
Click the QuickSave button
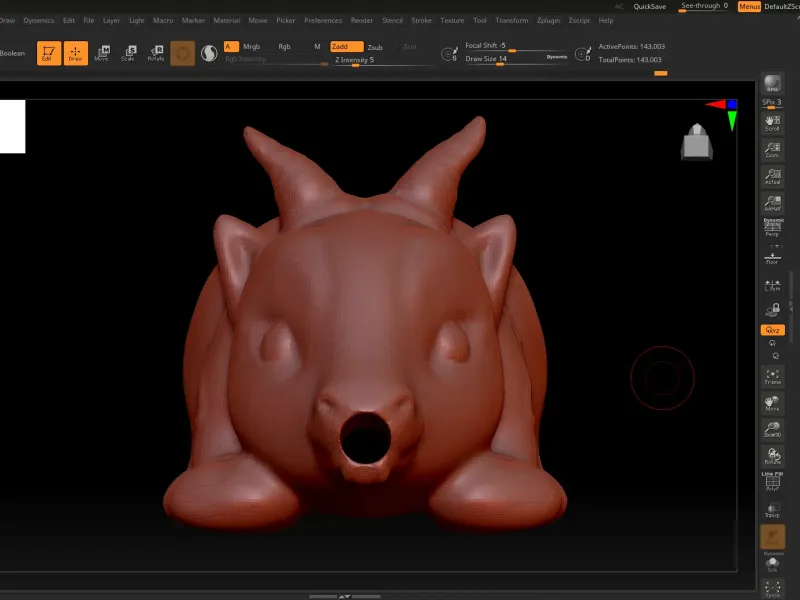pyautogui.click(x=649, y=7)
